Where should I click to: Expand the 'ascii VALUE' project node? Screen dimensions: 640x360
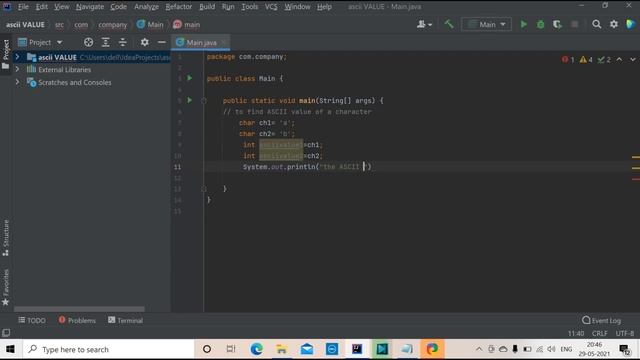tap(17, 57)
